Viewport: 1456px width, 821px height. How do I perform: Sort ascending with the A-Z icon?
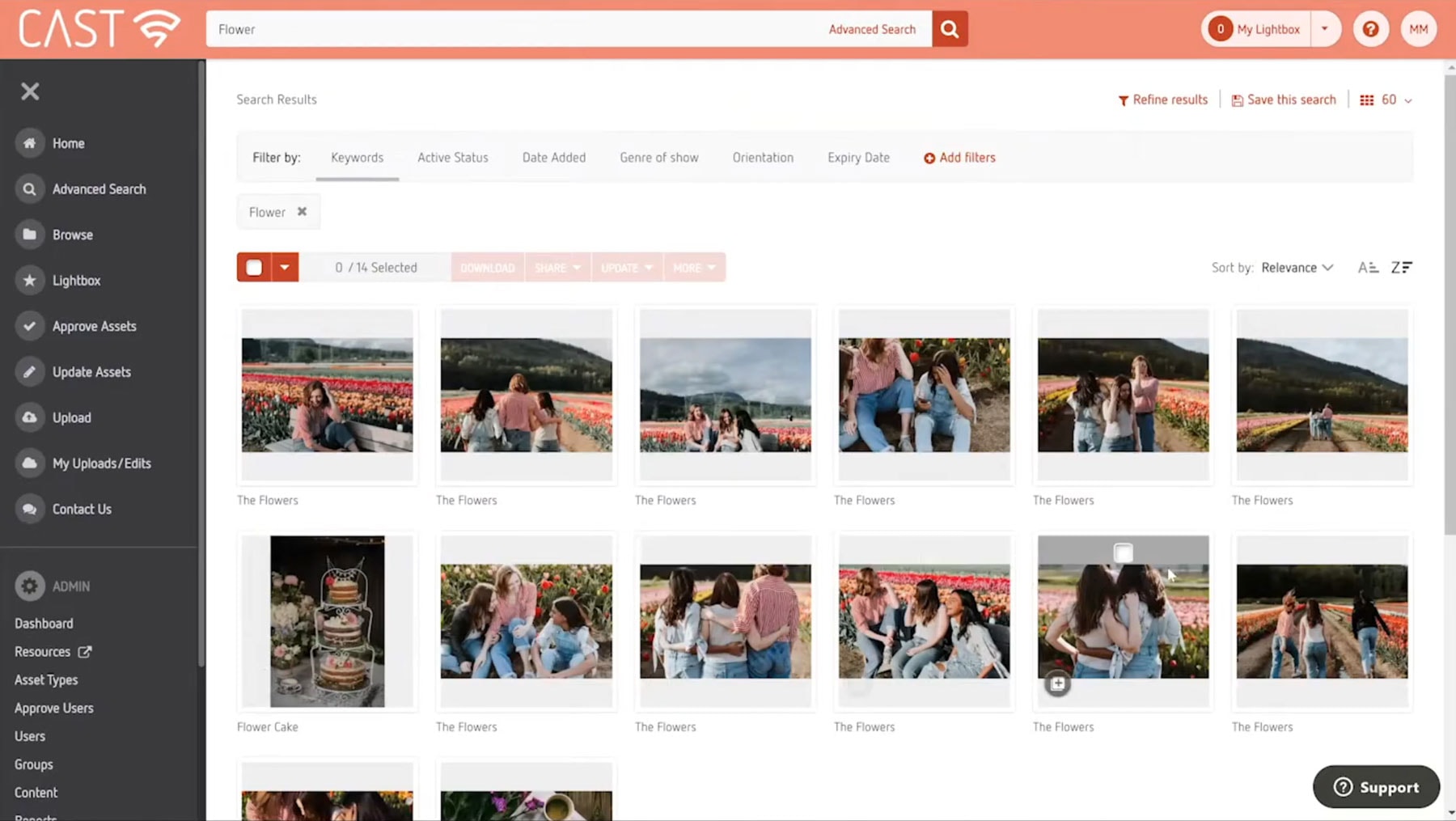pyautogui.click(x=1368, y=268)
